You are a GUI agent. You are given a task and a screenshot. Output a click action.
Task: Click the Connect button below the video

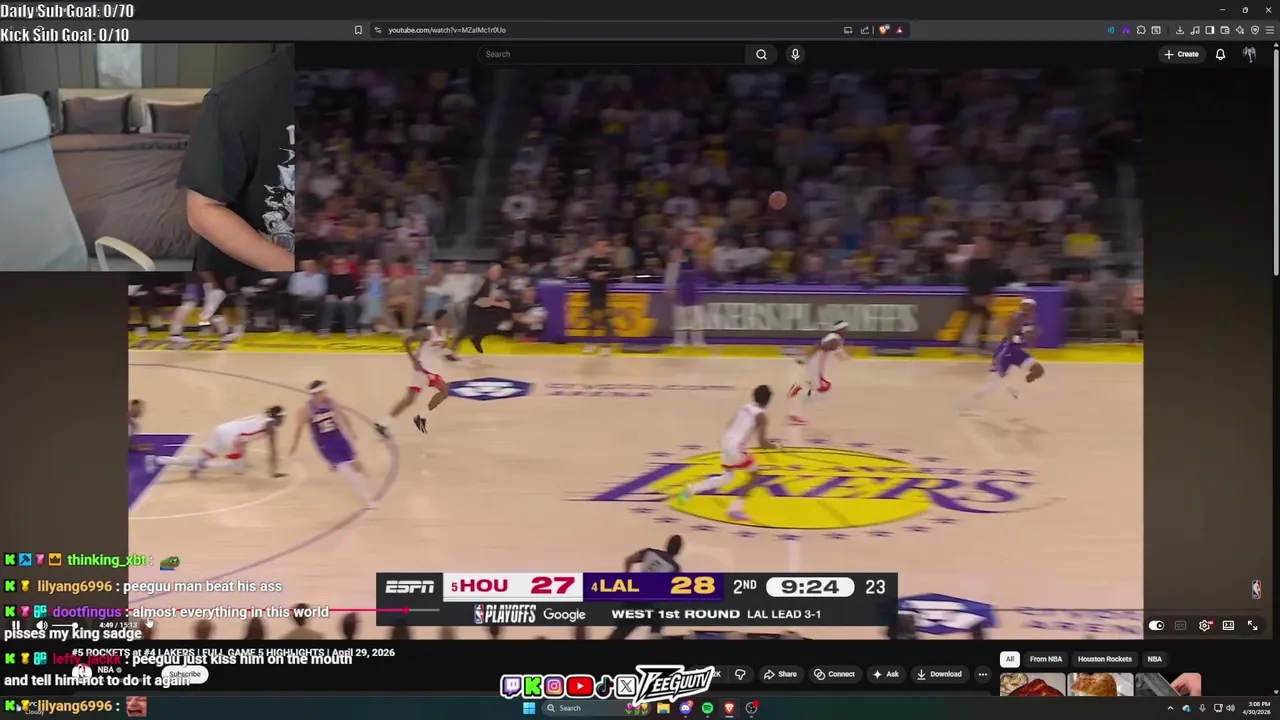pos(835,674)
